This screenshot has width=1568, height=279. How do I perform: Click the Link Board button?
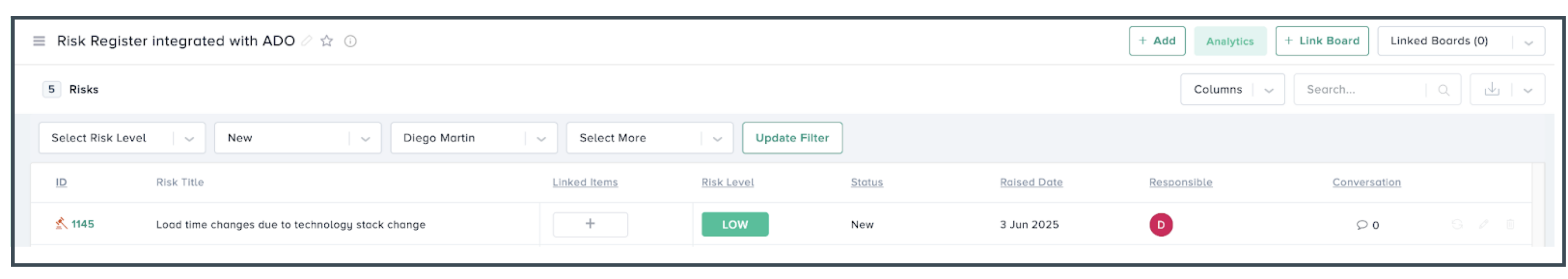coord(1321,41)
